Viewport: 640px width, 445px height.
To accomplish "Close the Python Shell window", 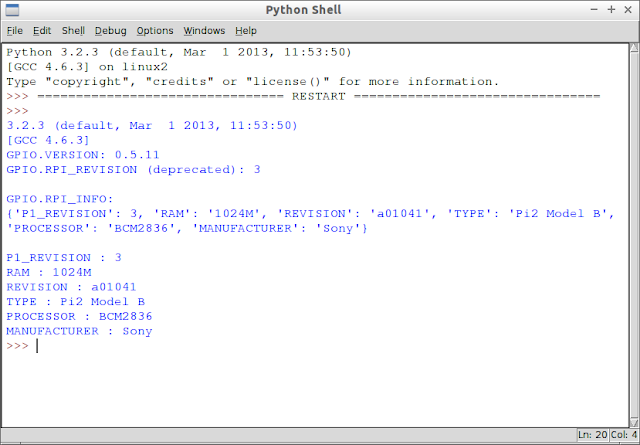I will coord(628,9).
